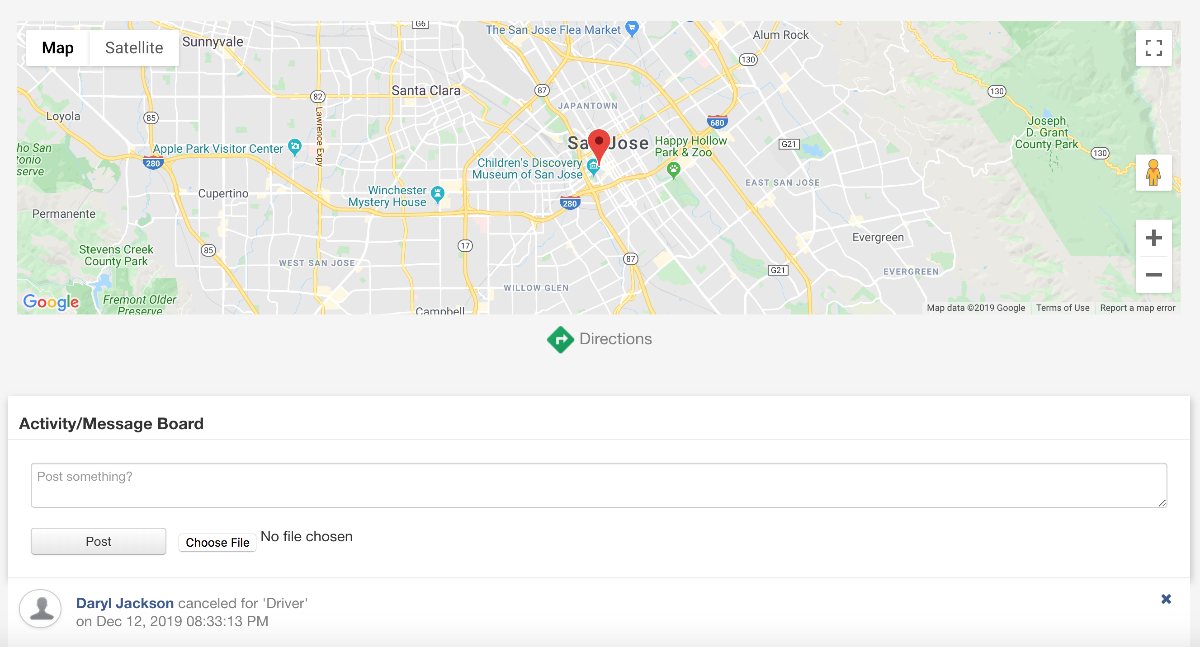Zoom out on the map

click(1154, 275)
